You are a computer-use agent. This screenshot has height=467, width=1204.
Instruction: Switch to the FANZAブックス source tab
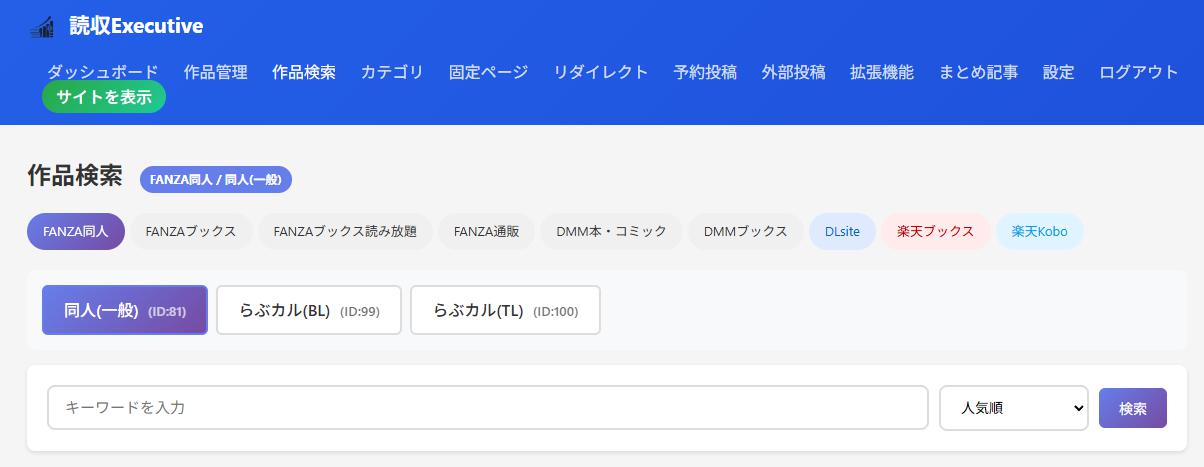[191, 231]
